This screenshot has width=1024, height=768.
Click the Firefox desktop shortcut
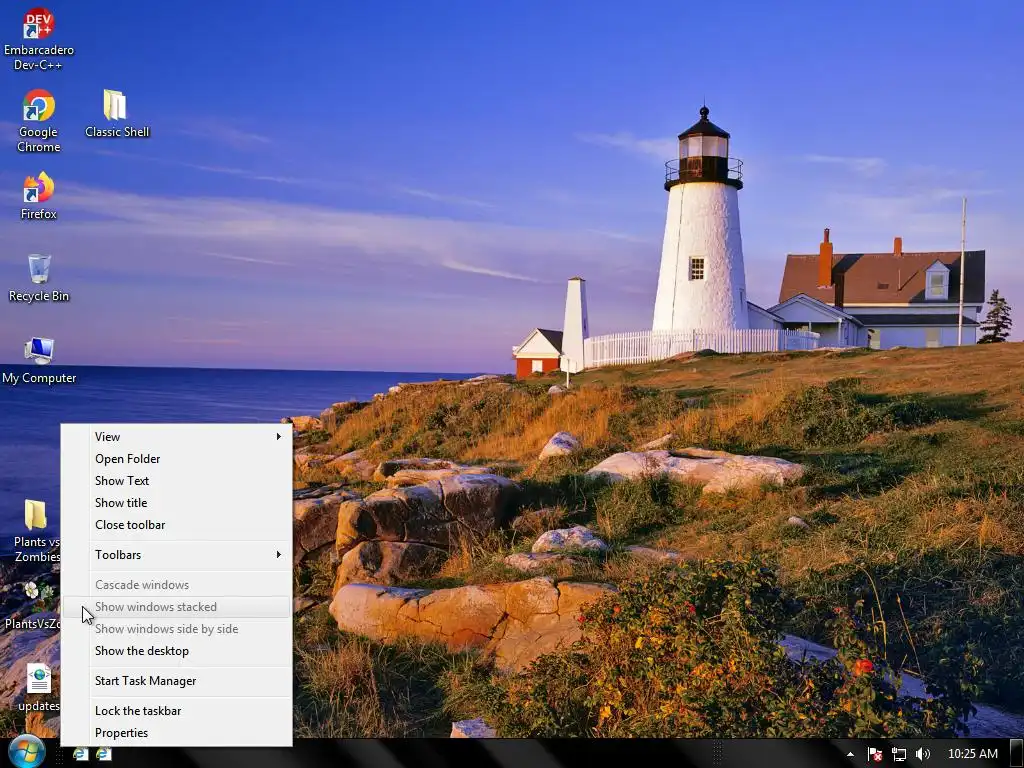[x=39, y=196]
